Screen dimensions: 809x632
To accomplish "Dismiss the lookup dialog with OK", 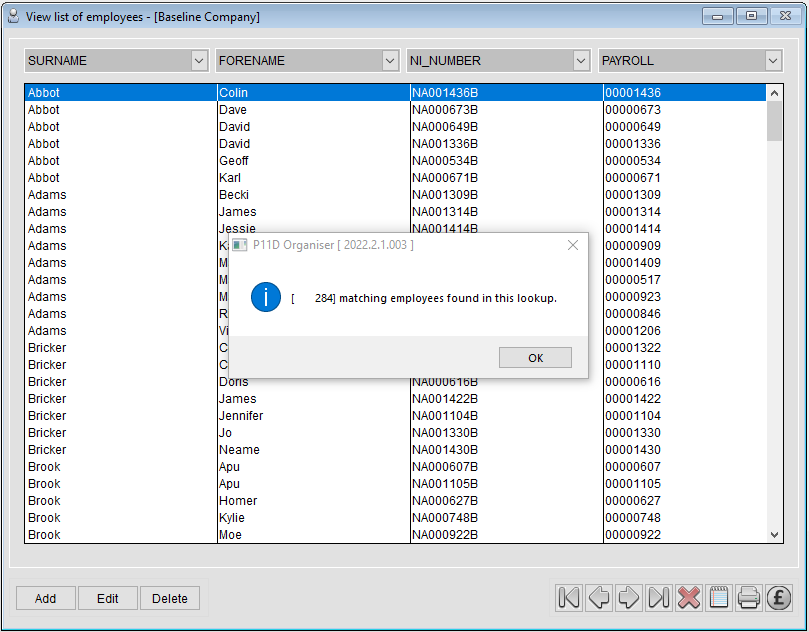I will pyautogui.click(x=535, y=357).
